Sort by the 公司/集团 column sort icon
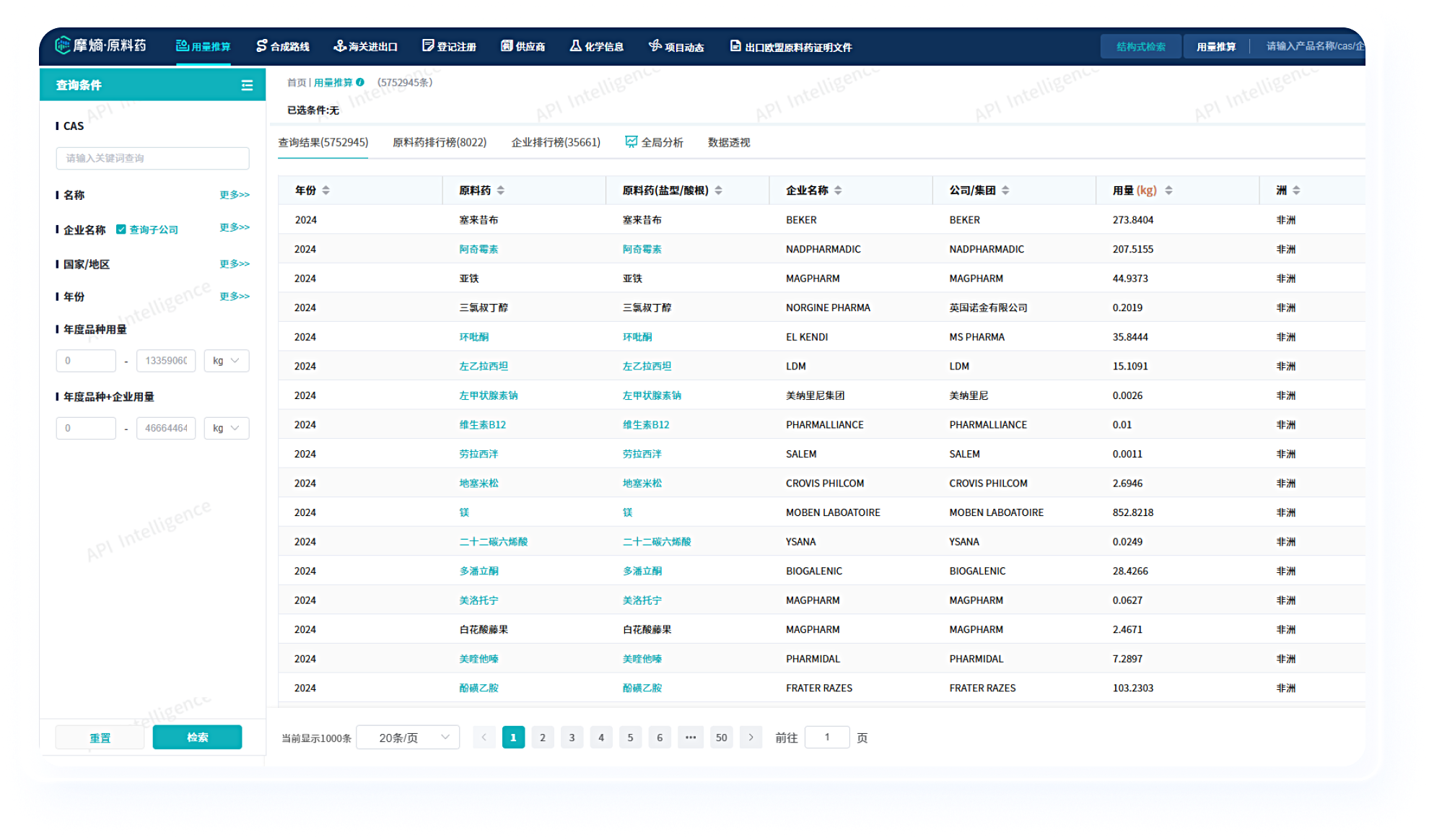 [x=1005, y=191]
